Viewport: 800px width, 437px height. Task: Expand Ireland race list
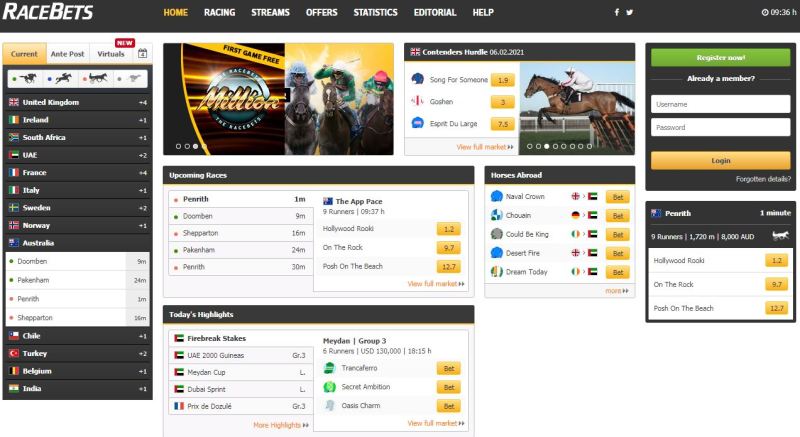click(x=78, y=120)
